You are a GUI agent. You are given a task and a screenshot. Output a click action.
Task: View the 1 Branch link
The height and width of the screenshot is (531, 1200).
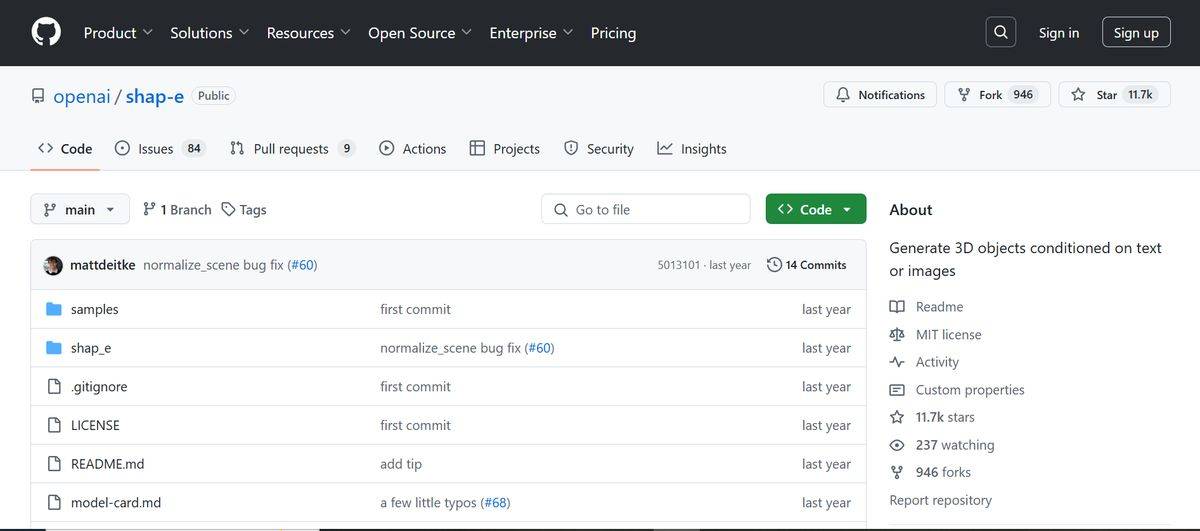[177, 209]
